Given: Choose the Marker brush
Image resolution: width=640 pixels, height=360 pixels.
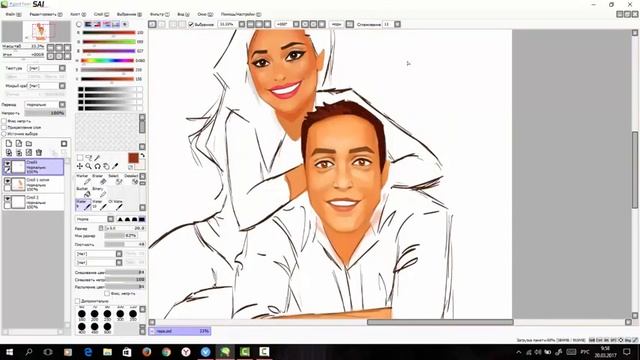Looking at the screenshot, I should [x=84, y=179].
